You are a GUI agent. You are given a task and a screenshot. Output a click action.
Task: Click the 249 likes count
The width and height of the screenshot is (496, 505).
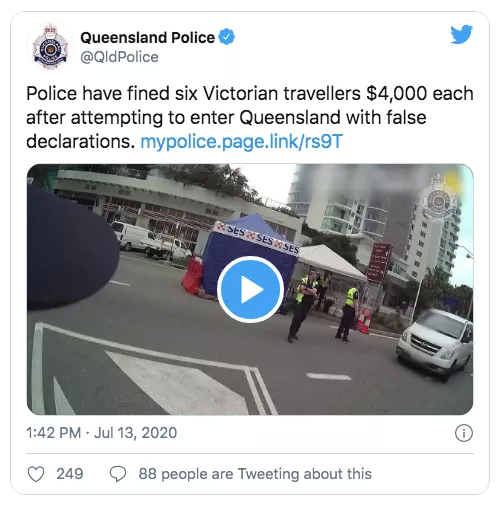[x=70, y=474]
